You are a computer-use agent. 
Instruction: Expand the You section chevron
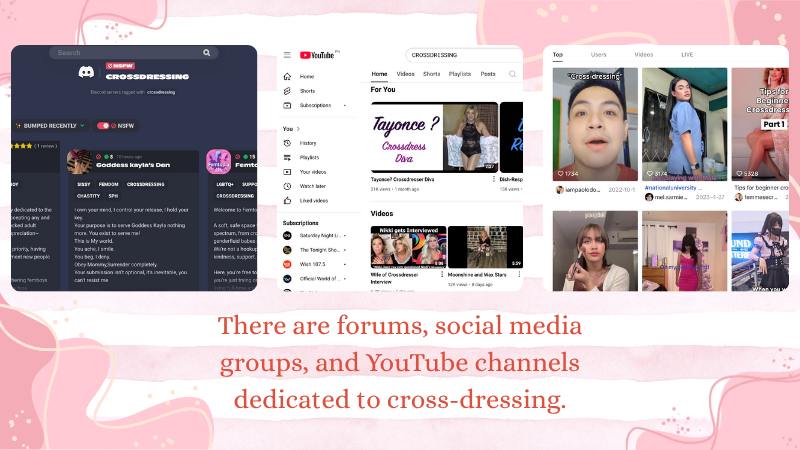[x=299, y=129]
